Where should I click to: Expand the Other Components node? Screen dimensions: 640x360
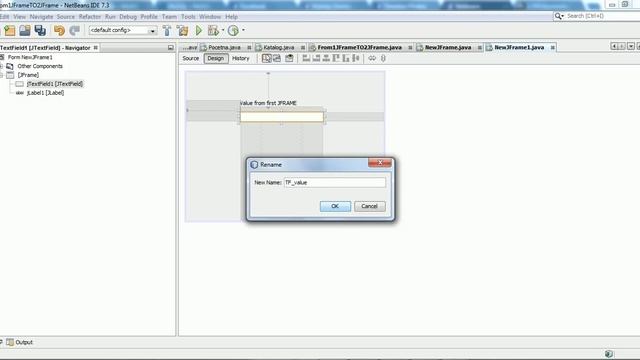click(x=2, y=66)
